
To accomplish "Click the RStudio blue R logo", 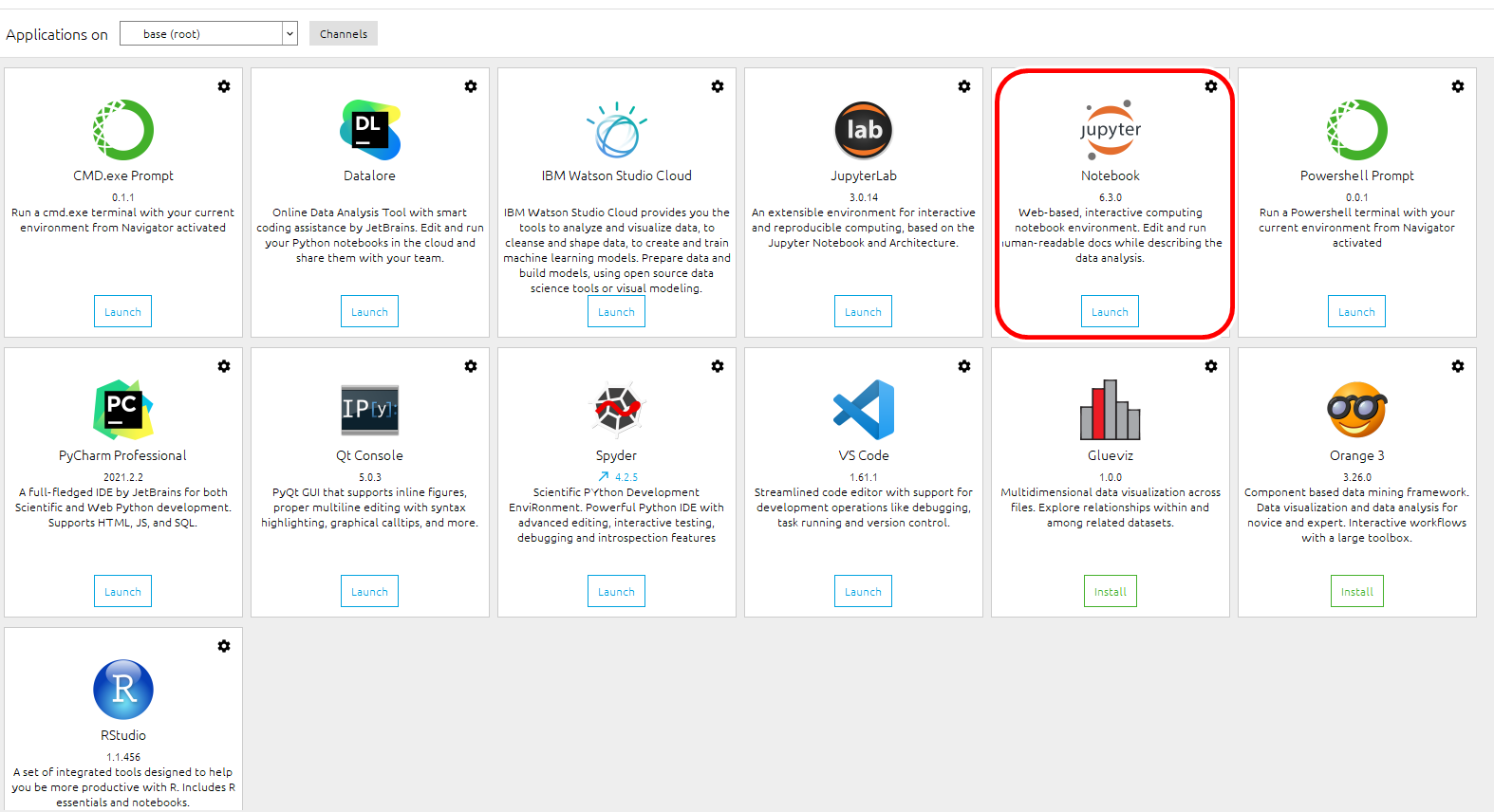I will click(123, 690).
